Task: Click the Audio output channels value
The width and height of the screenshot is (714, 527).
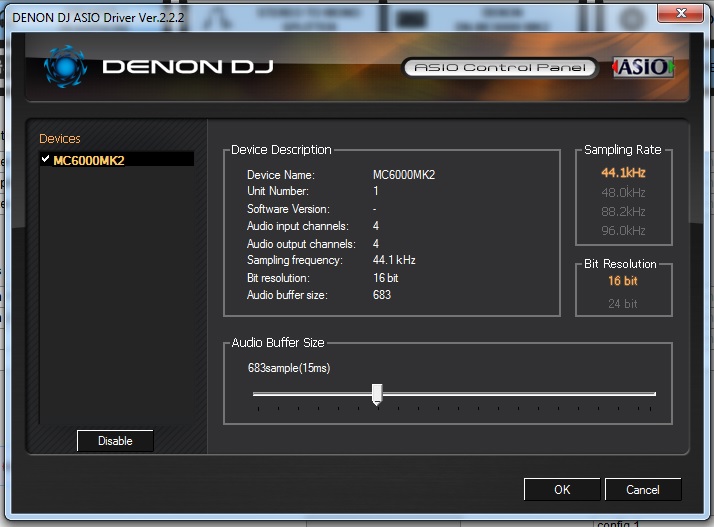Action: point(376,244)
